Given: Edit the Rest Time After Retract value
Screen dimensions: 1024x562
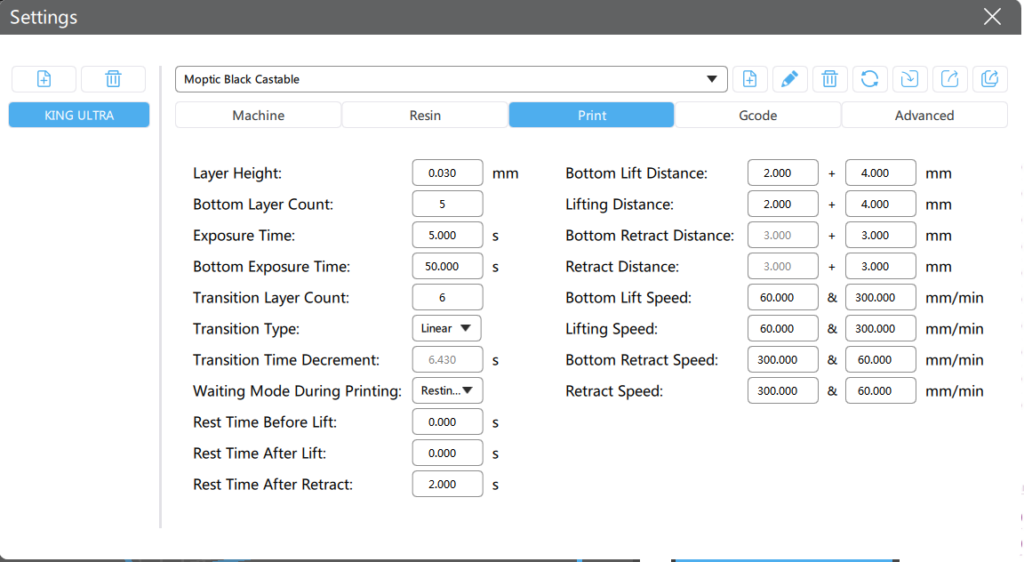Looking at the screenshot, I should [x=447, y=484].
